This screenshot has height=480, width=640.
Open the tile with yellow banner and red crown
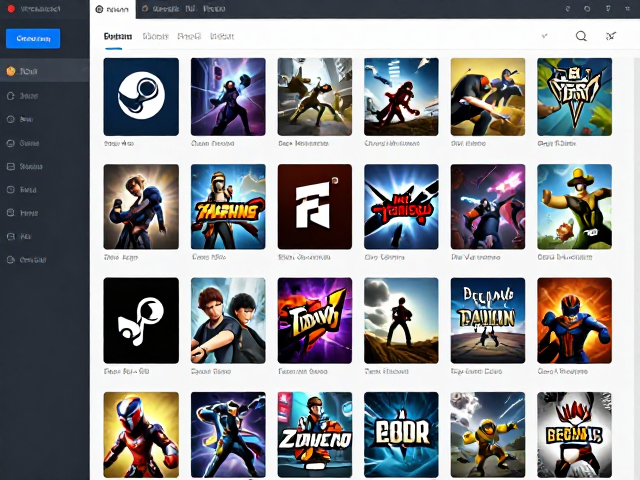574,435
